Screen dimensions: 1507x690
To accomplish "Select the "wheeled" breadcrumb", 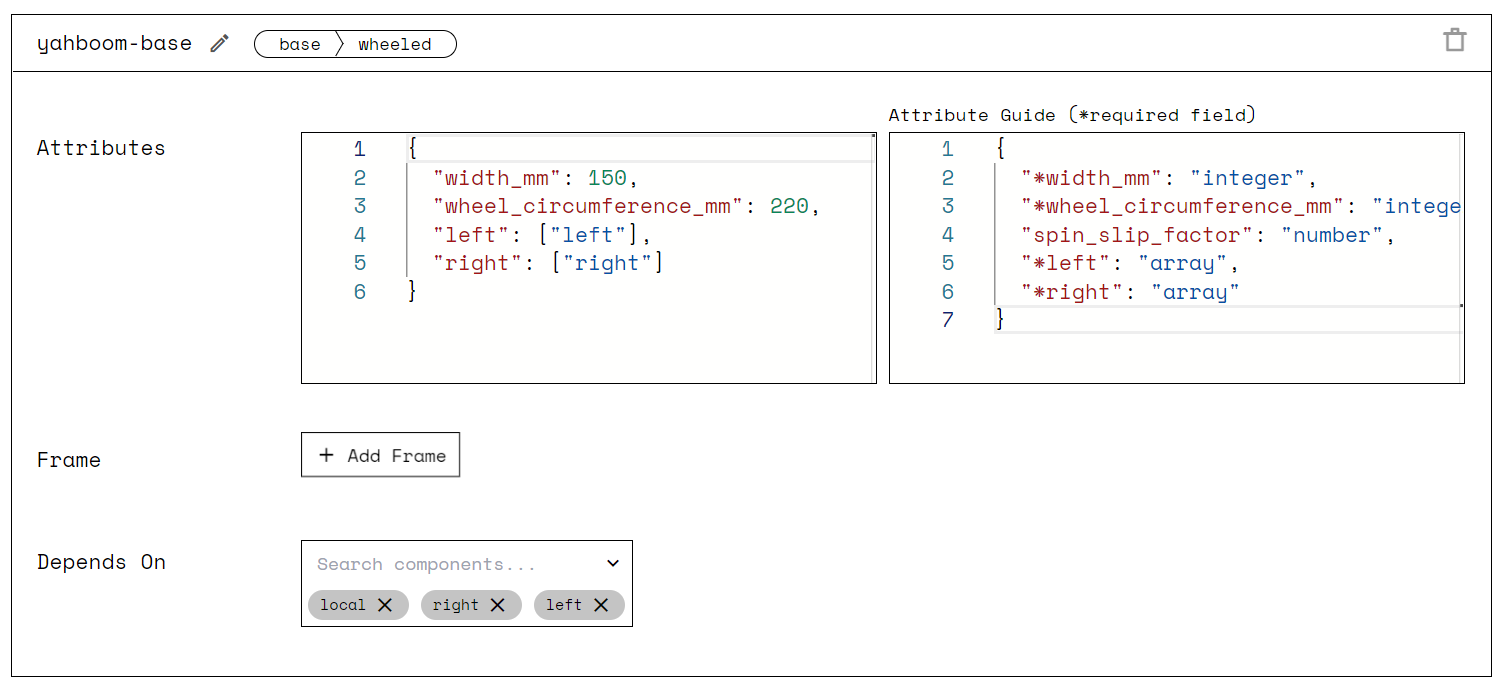I will pos(396,44).
